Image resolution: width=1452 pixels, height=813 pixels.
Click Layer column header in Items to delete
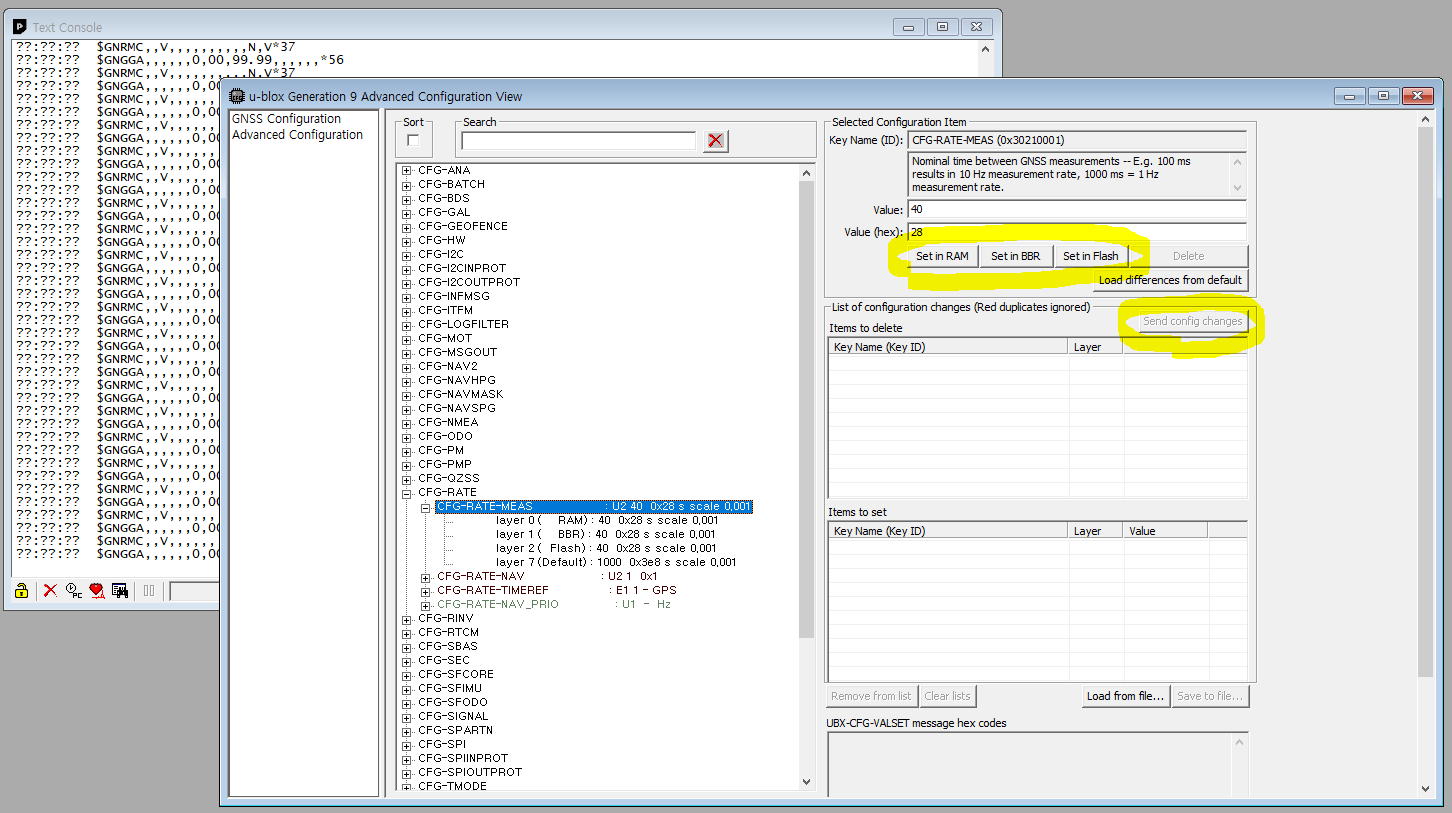1096,347
